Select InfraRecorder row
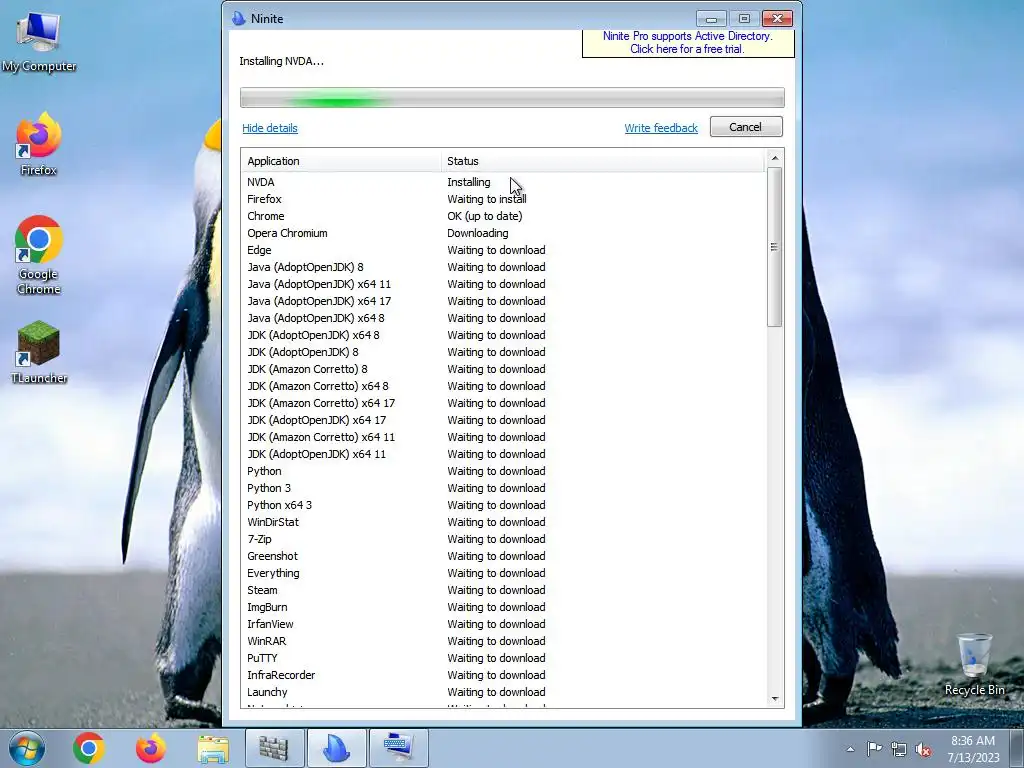Viewport: 1024px width, 768px height. point(503,675)
